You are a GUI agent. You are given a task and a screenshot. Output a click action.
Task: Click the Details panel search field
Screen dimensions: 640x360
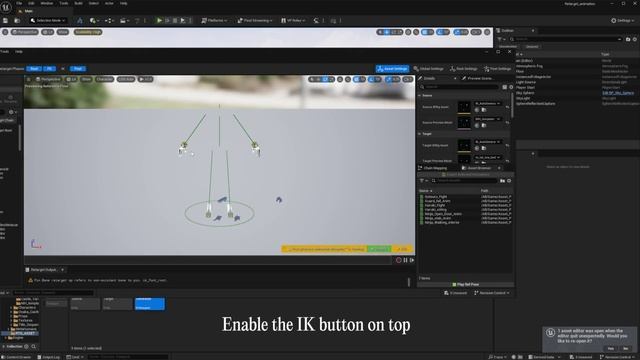pyautogui.click(x=461, y=87)
